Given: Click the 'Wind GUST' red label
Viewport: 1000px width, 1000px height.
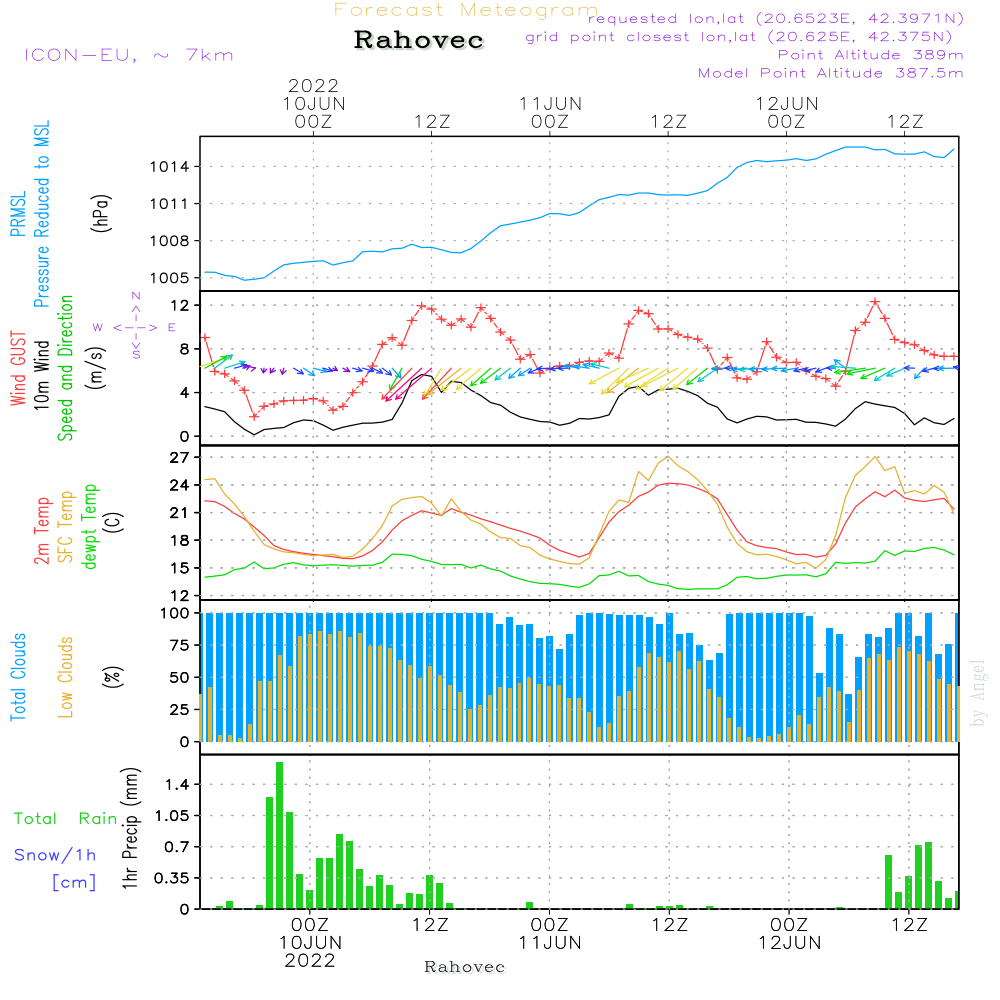Looking at the screenshot, I should click(x=18, y=369).
